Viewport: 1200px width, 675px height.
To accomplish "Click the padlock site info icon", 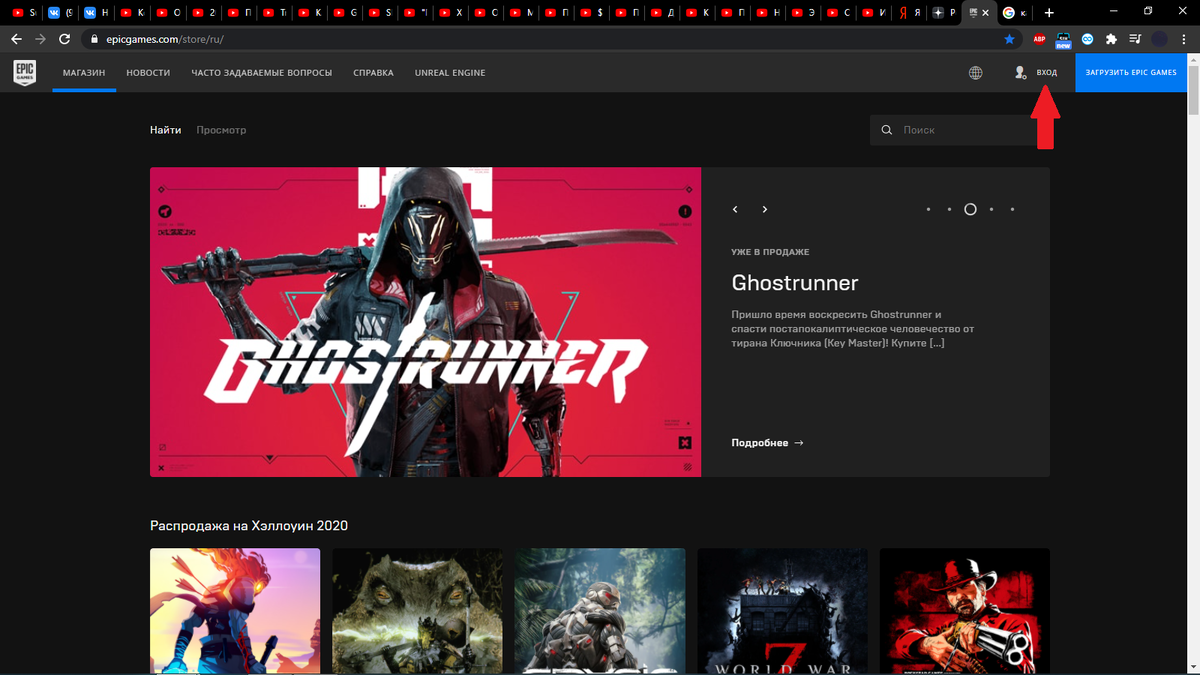I will pyautogui.click(x=94, y=39).
